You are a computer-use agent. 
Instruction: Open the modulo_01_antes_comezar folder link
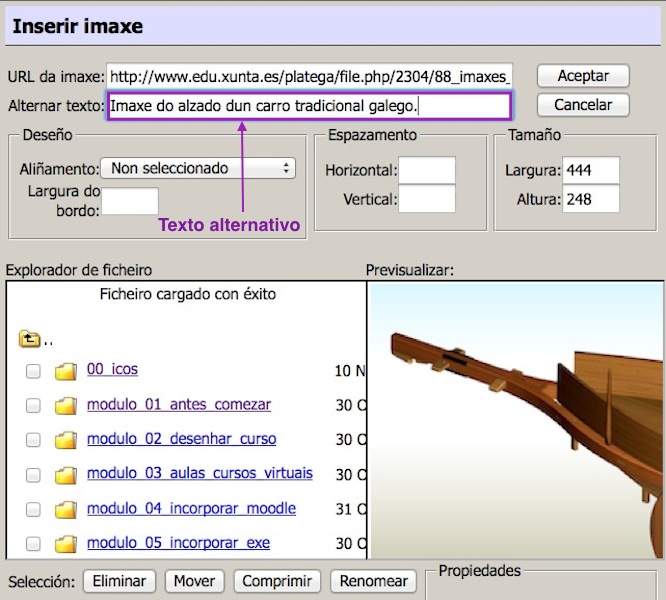click(x=179, y=404)
